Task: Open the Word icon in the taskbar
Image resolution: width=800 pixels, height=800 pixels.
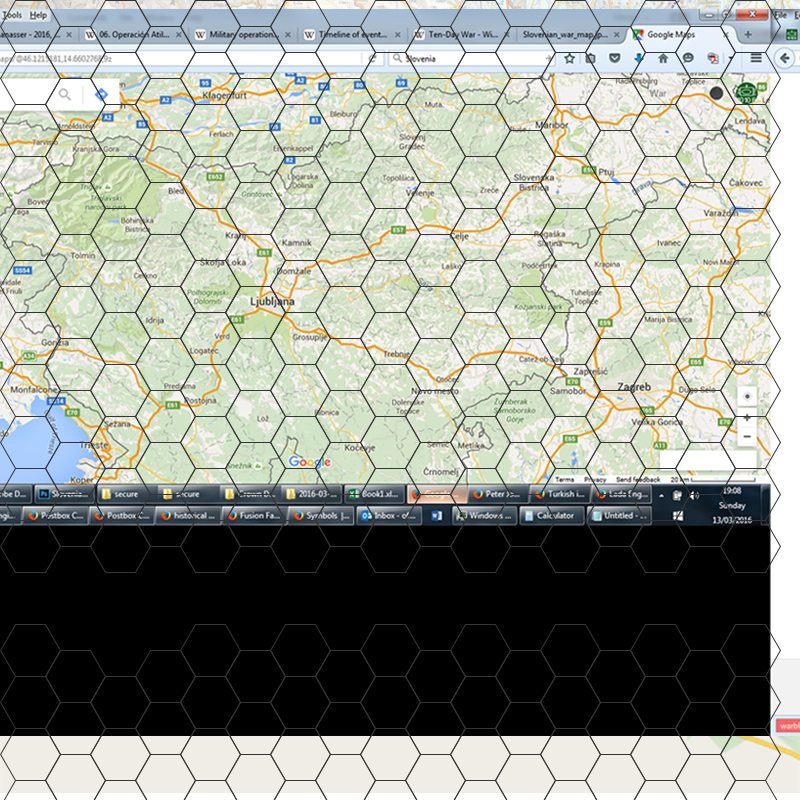Action: pos(437,516)
